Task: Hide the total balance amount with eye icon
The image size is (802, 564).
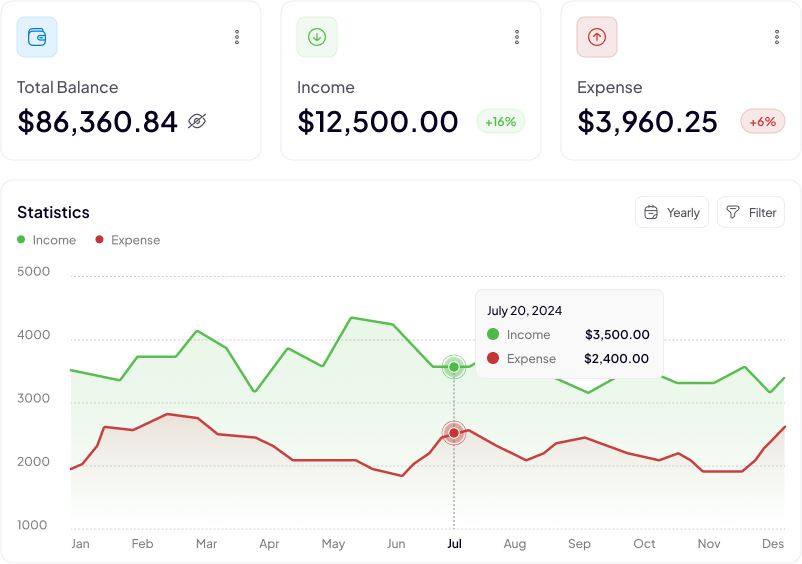Action: 197,122
